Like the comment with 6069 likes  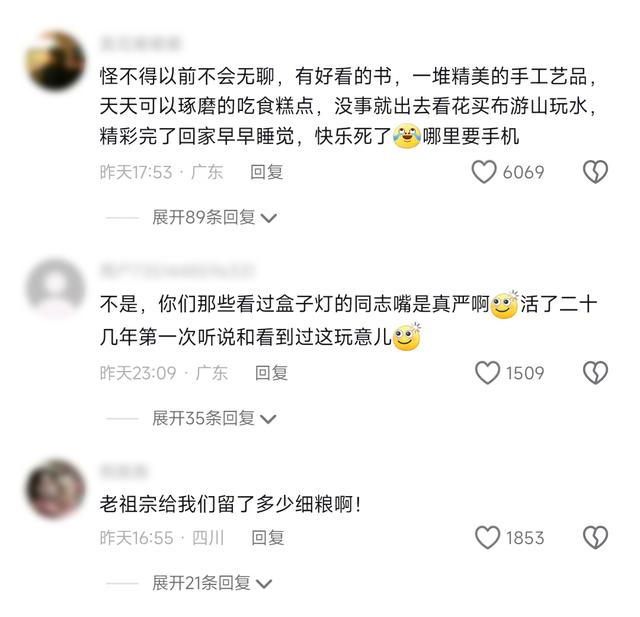pos(484,172)
